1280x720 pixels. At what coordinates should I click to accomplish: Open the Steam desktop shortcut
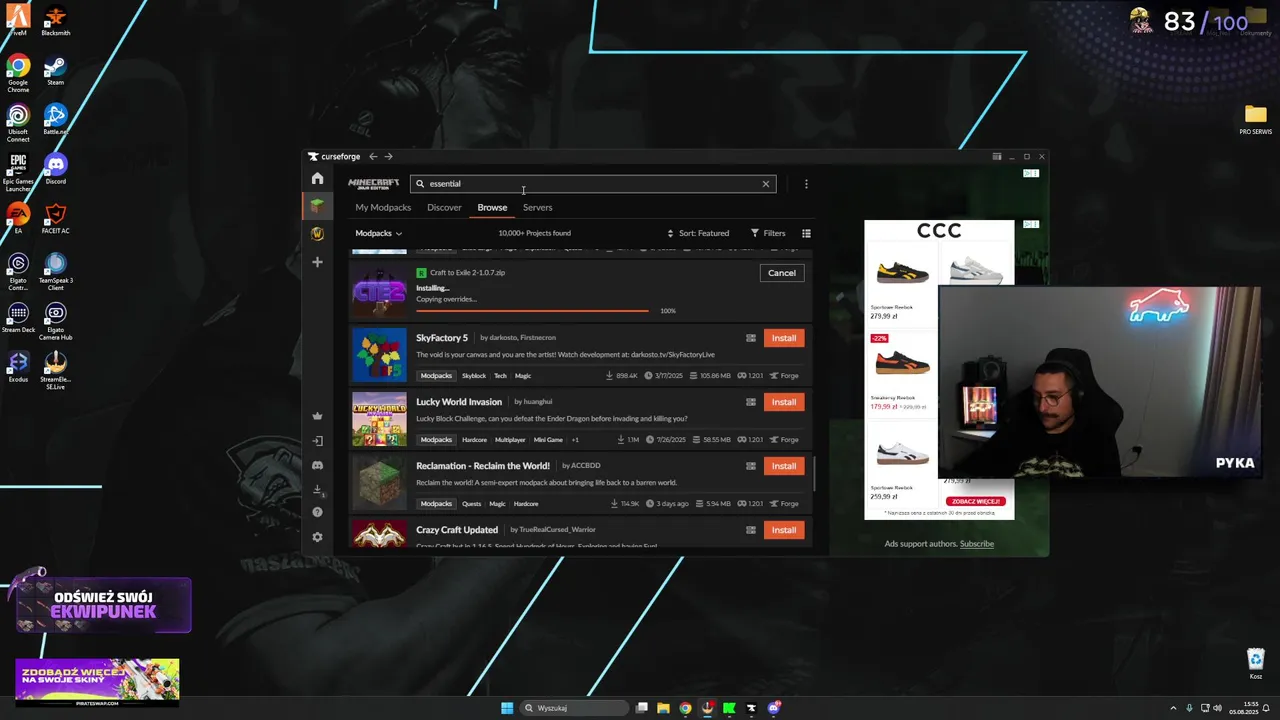point(55,71)
